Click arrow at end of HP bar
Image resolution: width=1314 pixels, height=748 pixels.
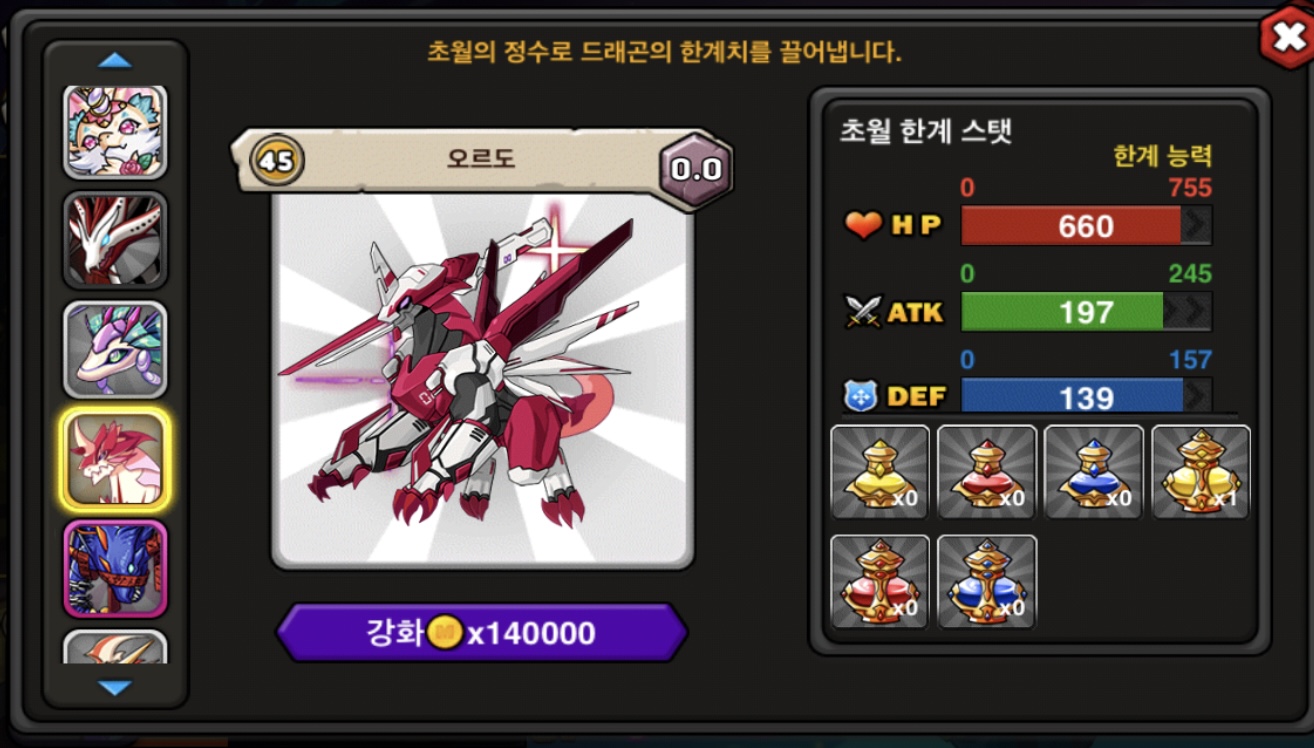click(1196, 226)
